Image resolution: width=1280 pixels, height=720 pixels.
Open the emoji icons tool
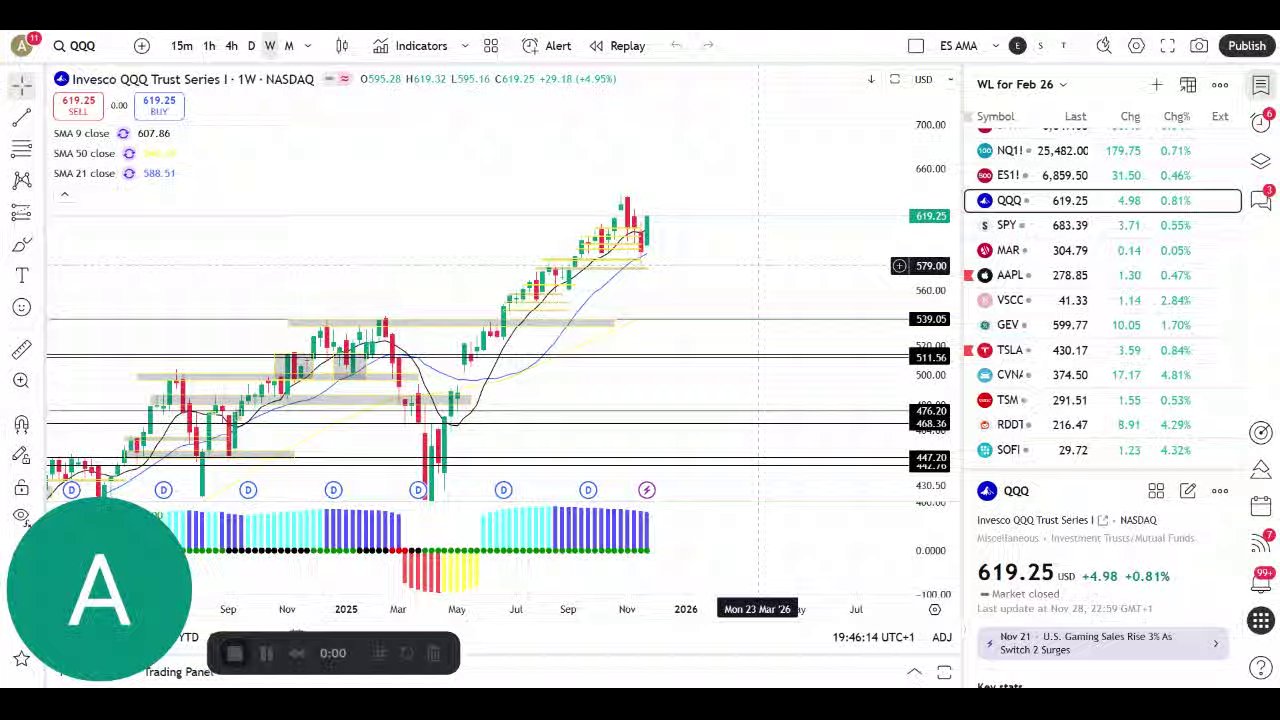point(21,307)
